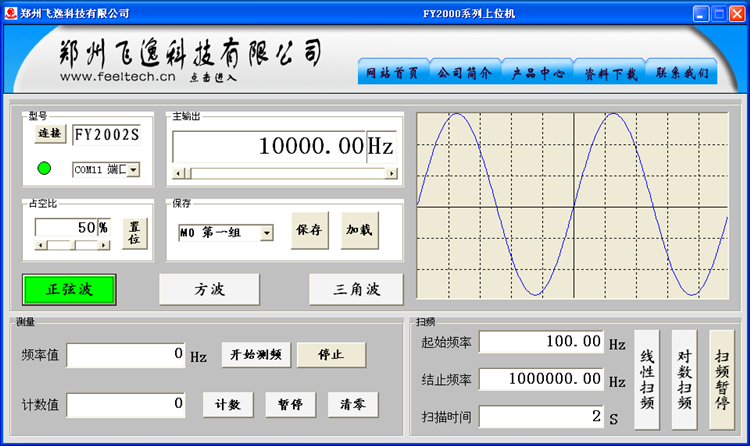Open the COM11 port dropdown
Screen dimensions: 750x446
pyautogui.click(x=133, y=170)
